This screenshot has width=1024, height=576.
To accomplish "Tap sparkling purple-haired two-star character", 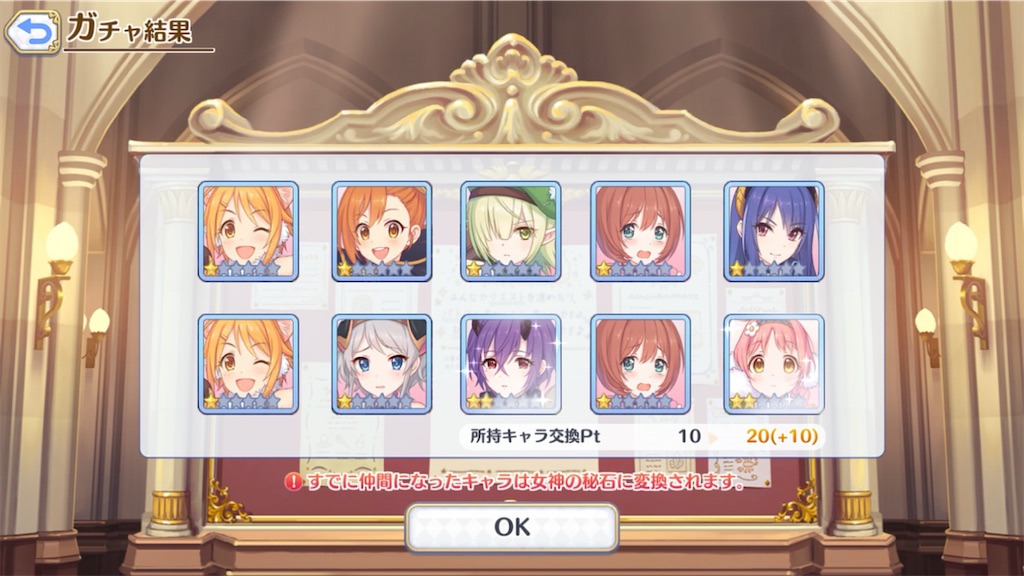I will 511,364.
